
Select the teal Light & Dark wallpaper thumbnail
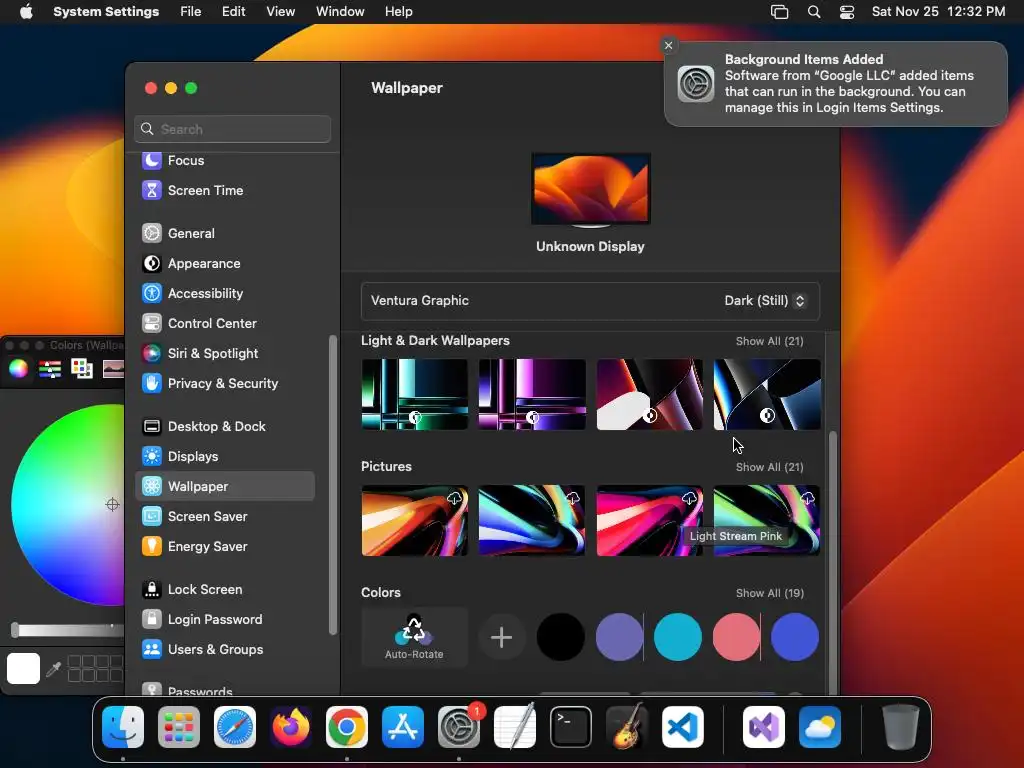click(415, 394)
